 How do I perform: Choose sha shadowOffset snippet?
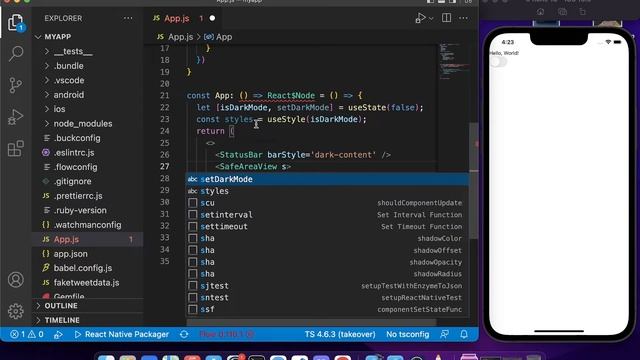point(327,250)
